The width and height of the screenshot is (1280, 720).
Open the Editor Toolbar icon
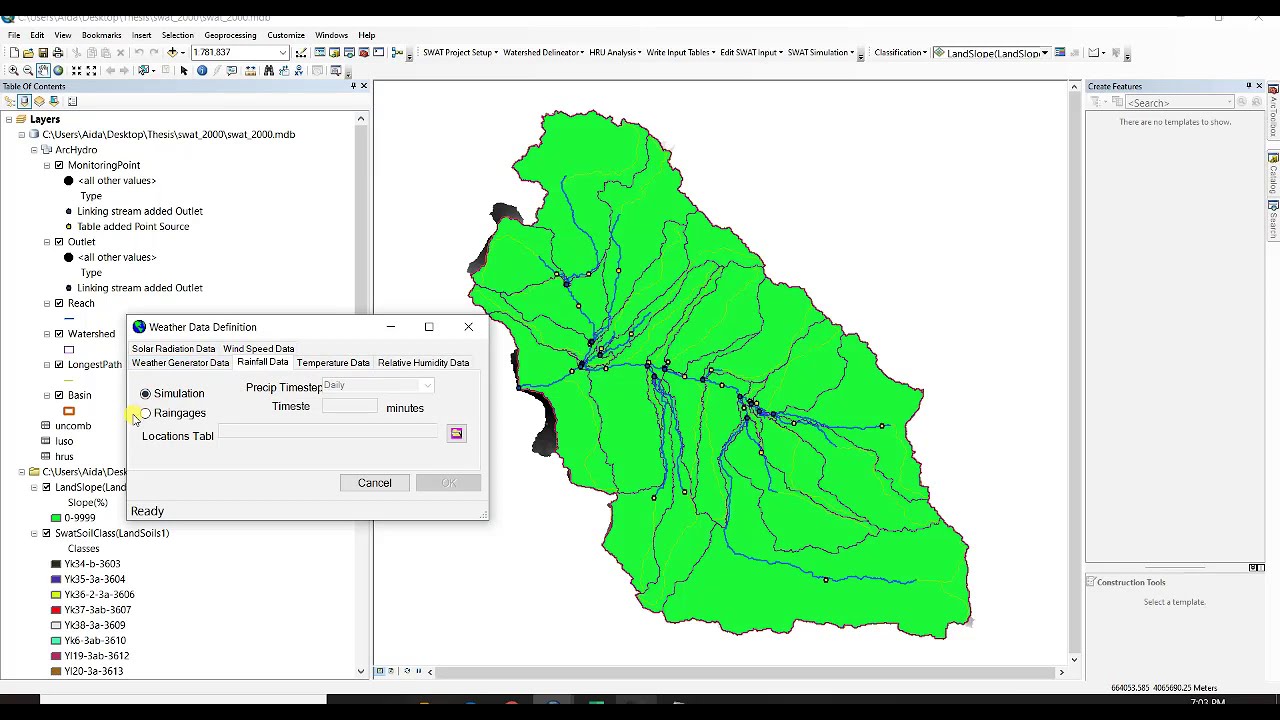click(x=301, y=52)
